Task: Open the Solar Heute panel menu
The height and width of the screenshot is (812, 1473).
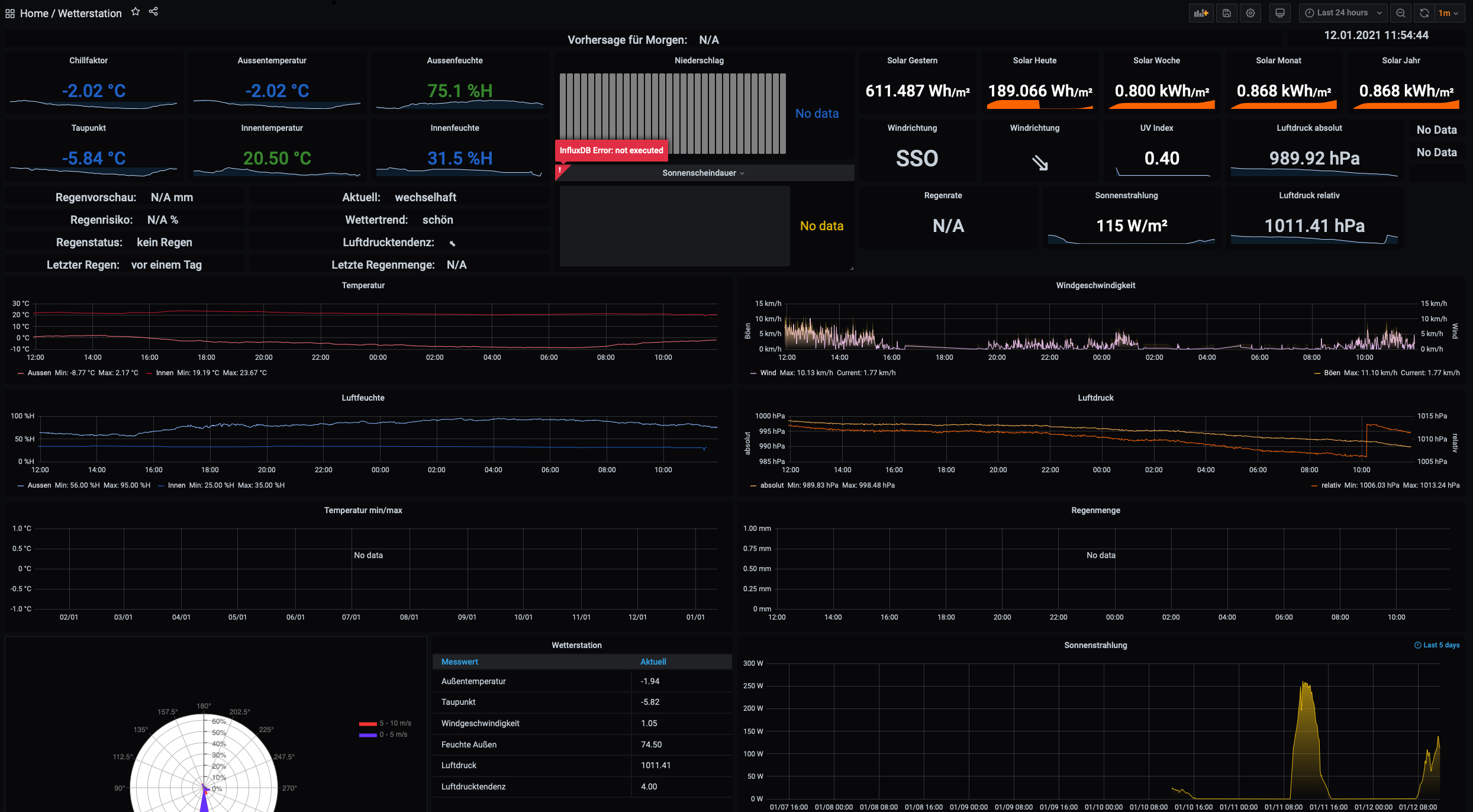Action: click(x=1034, y=60)
